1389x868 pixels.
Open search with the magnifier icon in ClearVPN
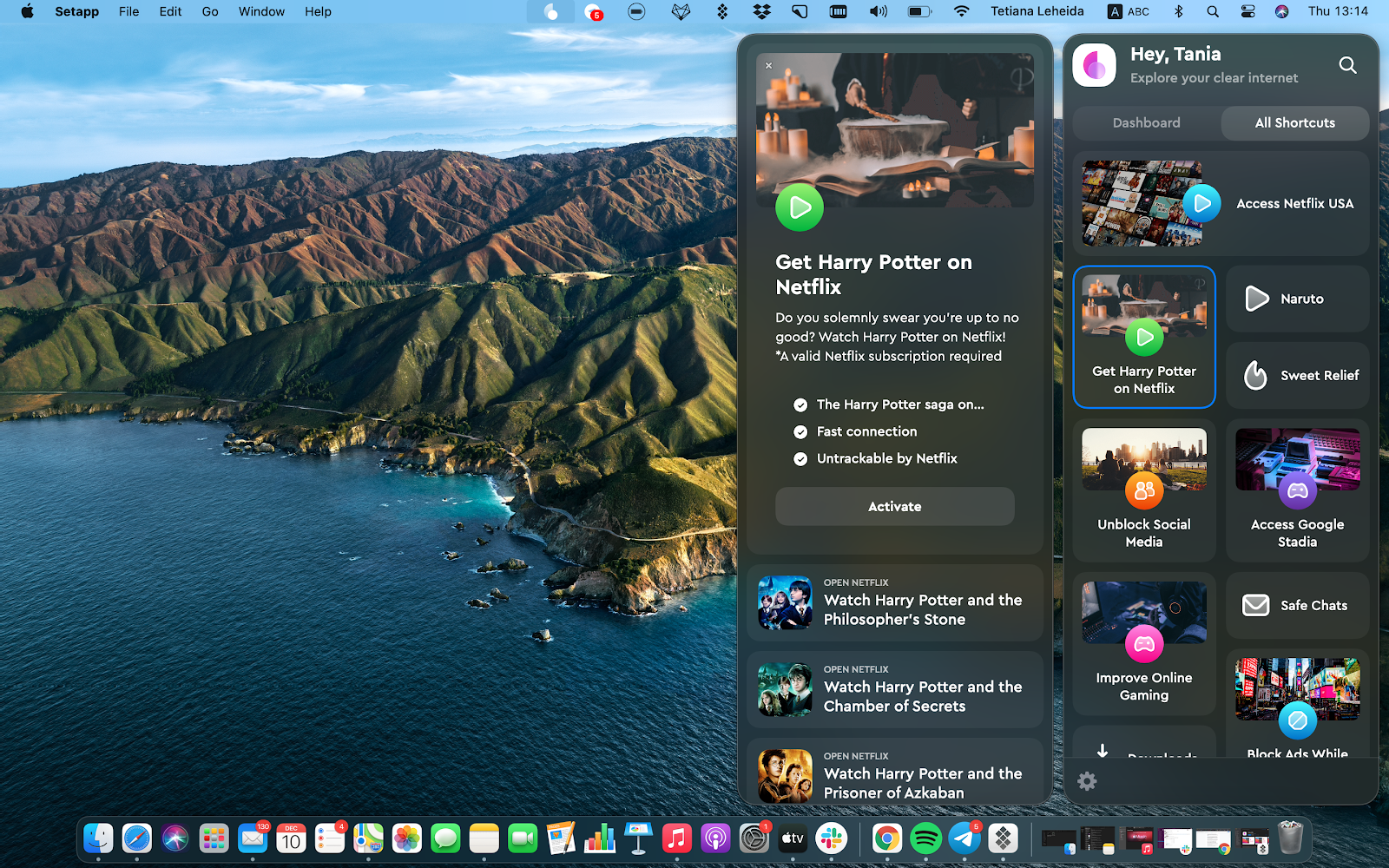[x=1347, y=65]
